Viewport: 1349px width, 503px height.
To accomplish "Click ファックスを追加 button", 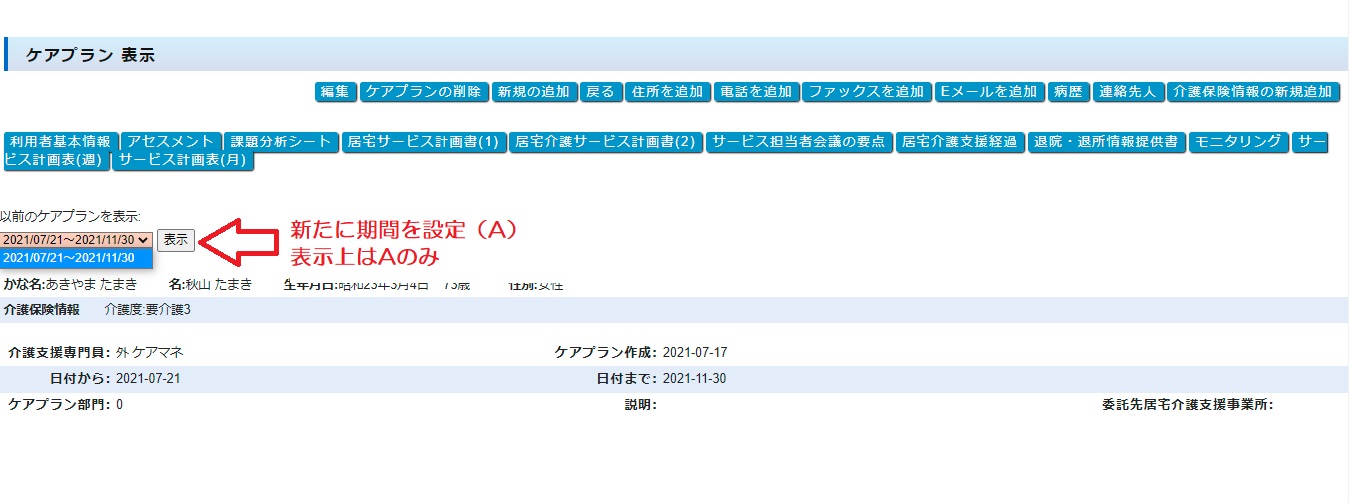I will pos(866,92).
